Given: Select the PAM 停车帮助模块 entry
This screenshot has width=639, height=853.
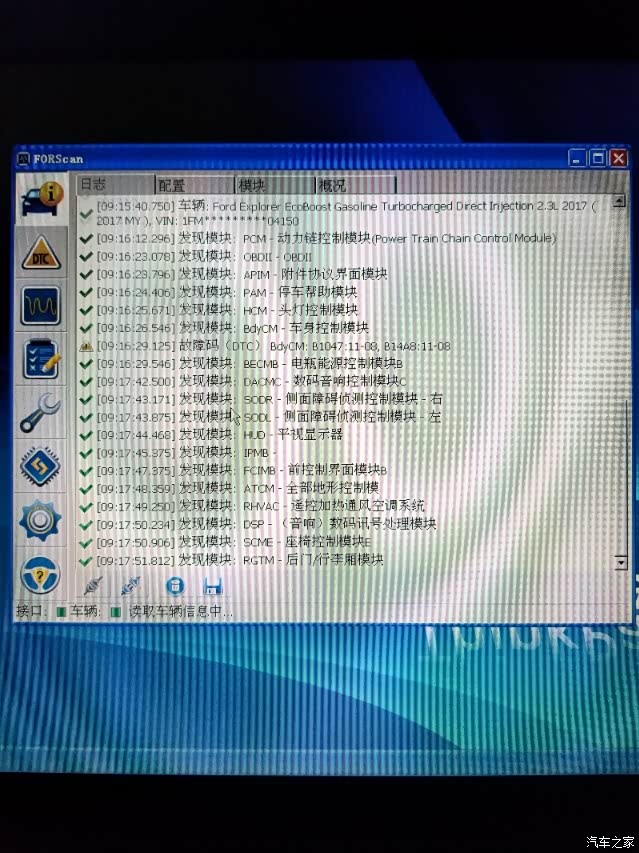Looking at the screenshot, I should [227, 292].
